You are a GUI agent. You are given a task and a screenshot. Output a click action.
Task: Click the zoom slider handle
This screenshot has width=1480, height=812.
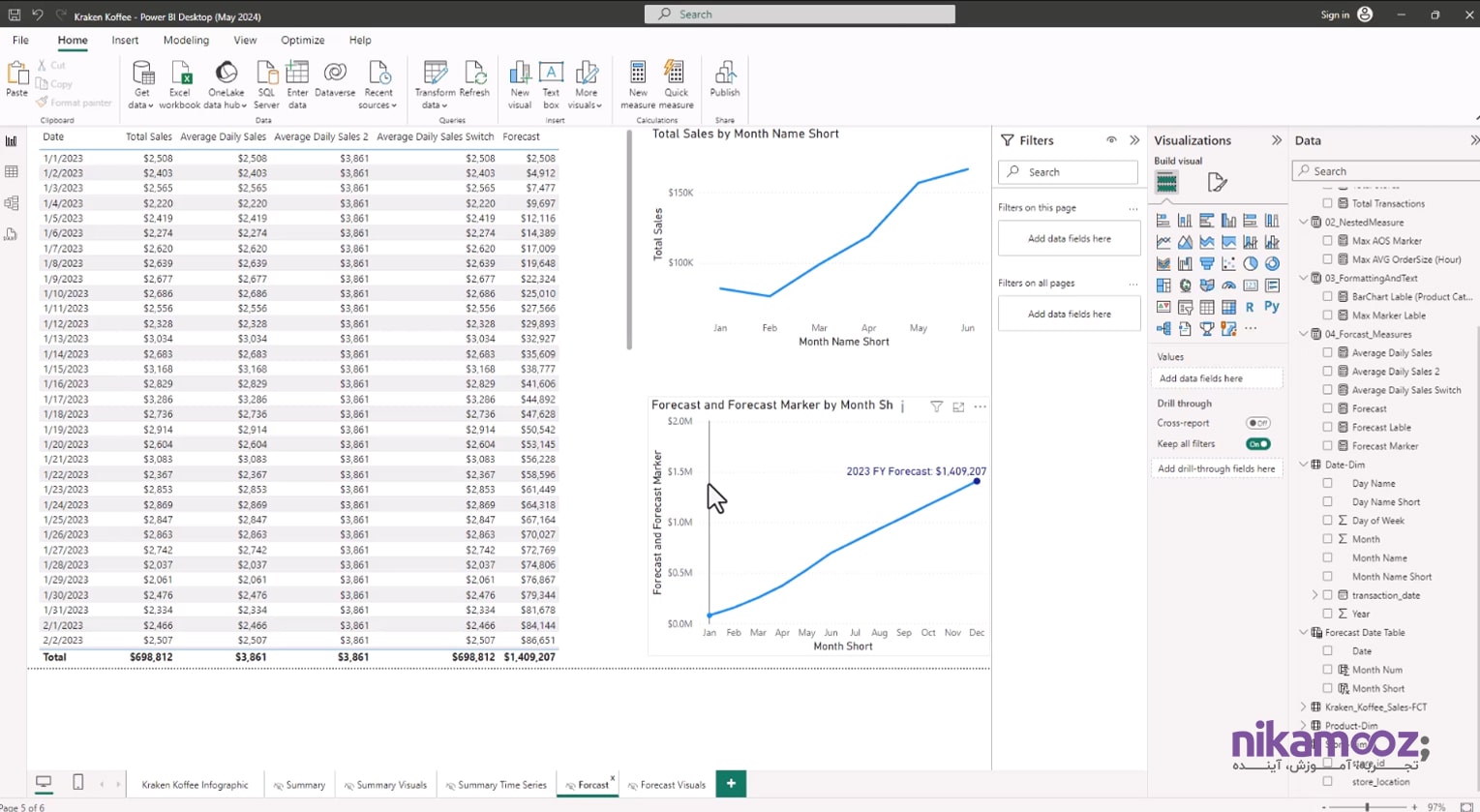click(1367, 806)
